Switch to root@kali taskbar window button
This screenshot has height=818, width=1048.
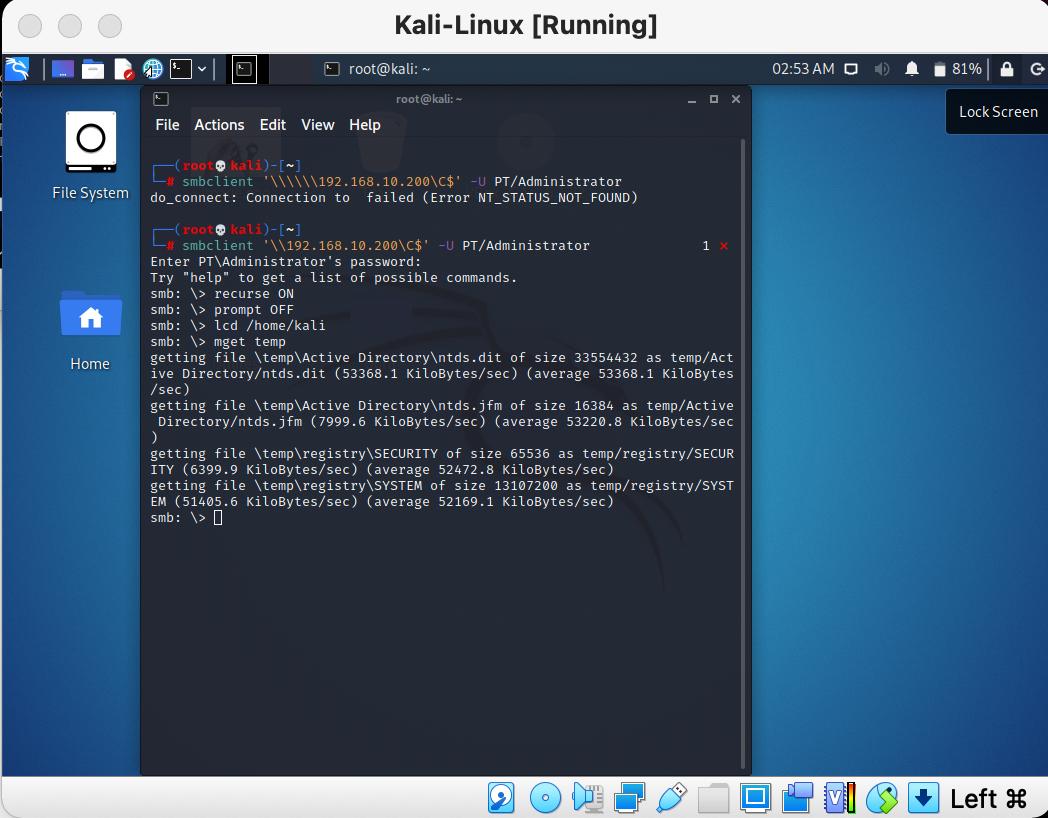(x=378, y=69)
